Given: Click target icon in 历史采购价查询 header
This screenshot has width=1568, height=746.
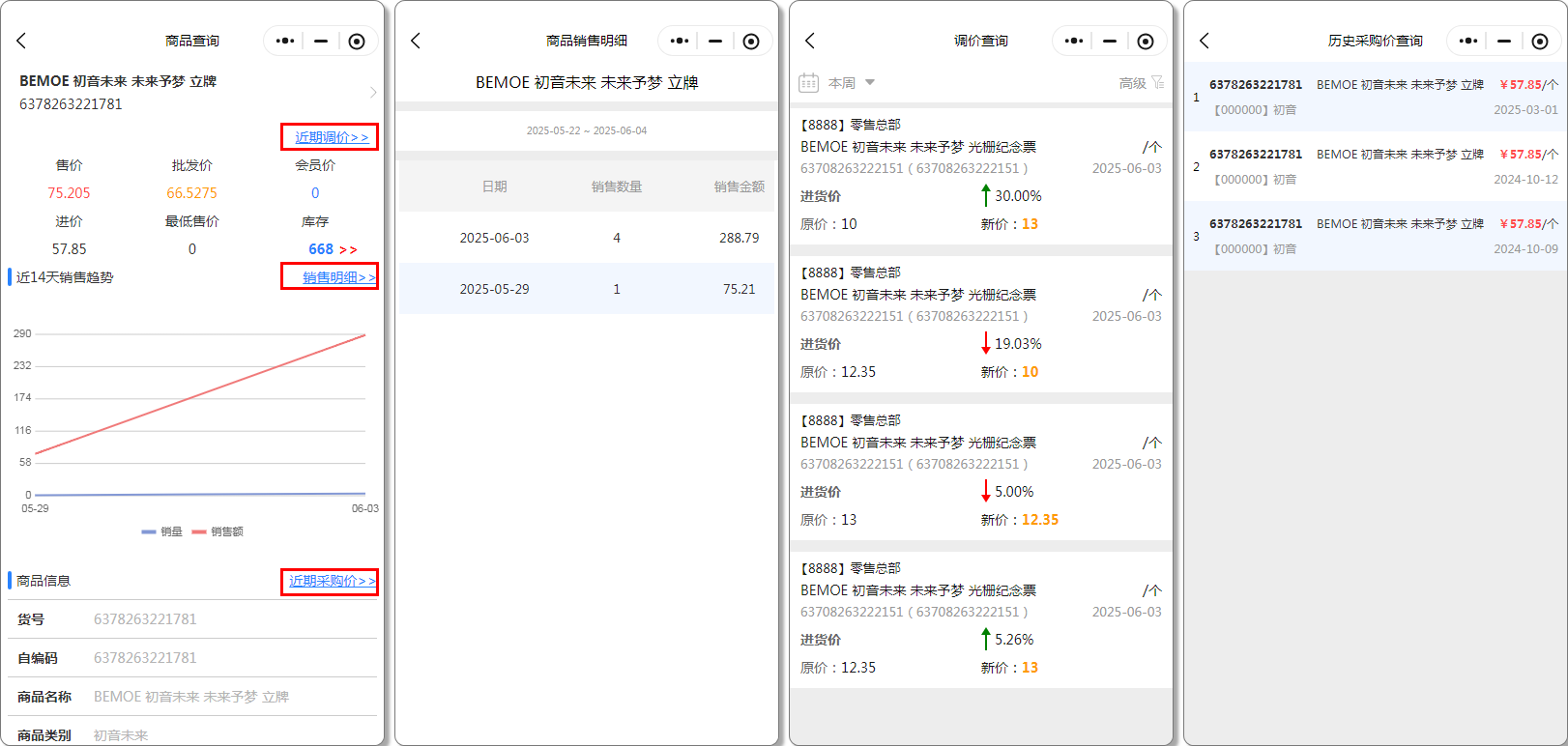Looking at the screenshot, I should 1540,41.
